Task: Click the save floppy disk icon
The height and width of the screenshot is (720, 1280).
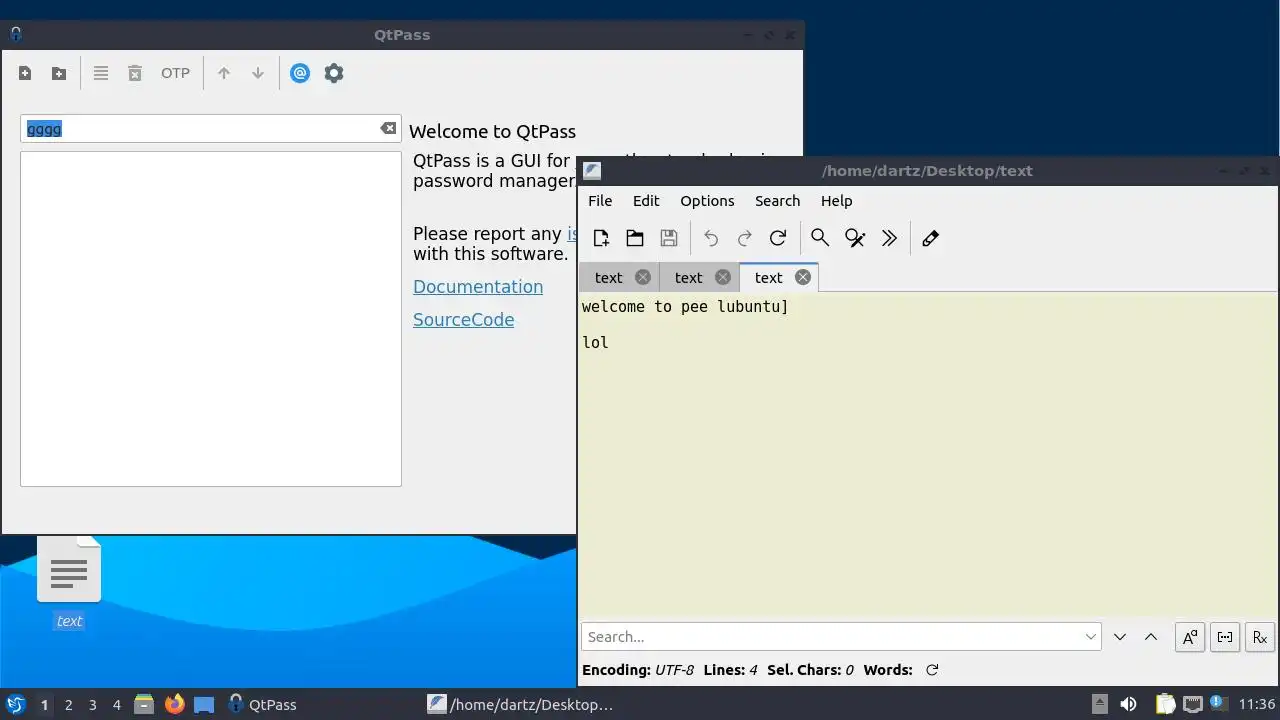Action: click(669, 238)
